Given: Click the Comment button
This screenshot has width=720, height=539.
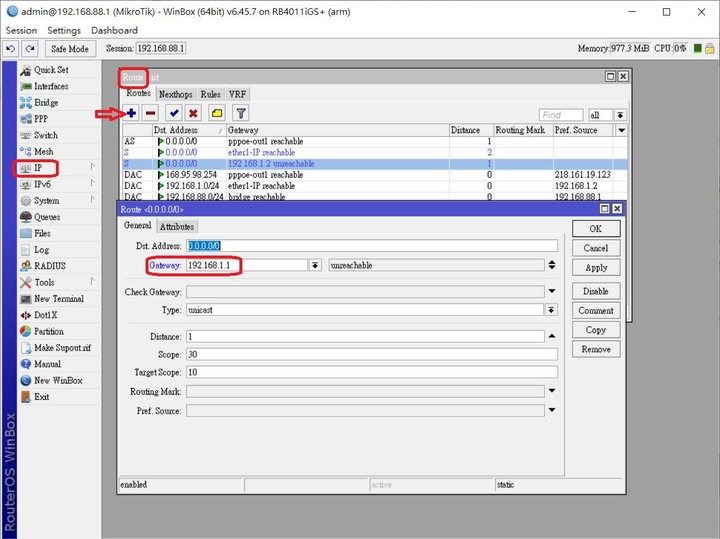Looking at the screenshot, I should (x=596, y=310).
